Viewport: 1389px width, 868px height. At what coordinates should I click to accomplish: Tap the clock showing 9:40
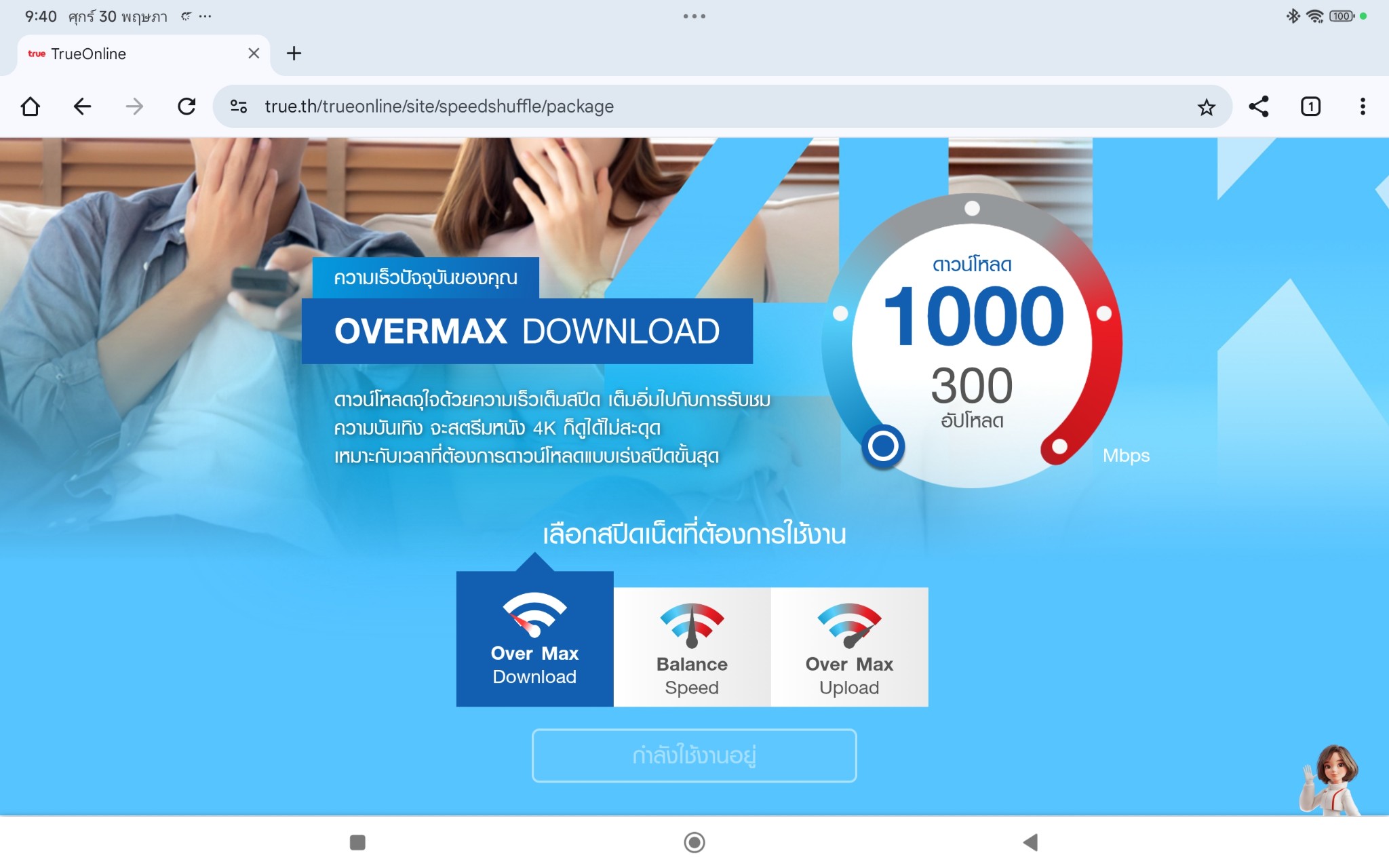(x=41, y=16)
